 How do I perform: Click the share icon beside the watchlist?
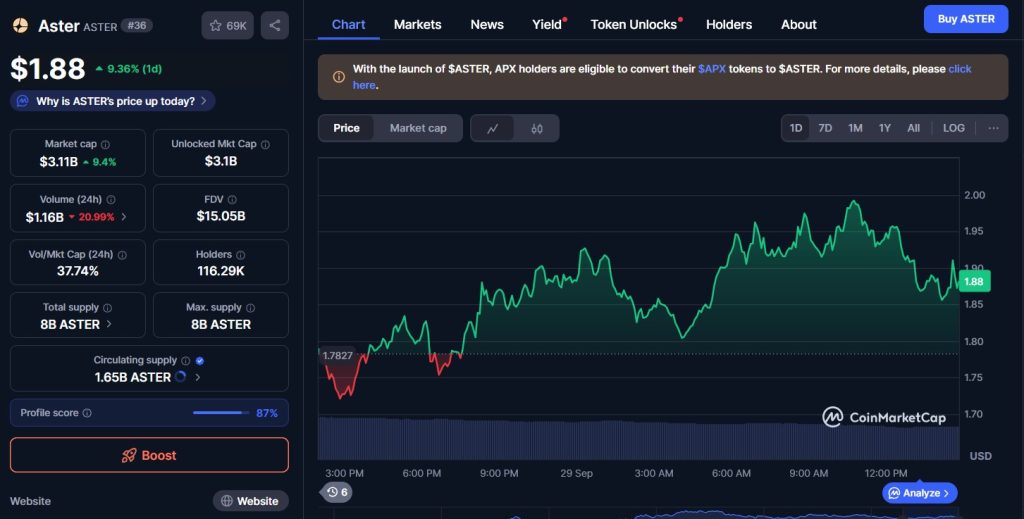[275, 25]
